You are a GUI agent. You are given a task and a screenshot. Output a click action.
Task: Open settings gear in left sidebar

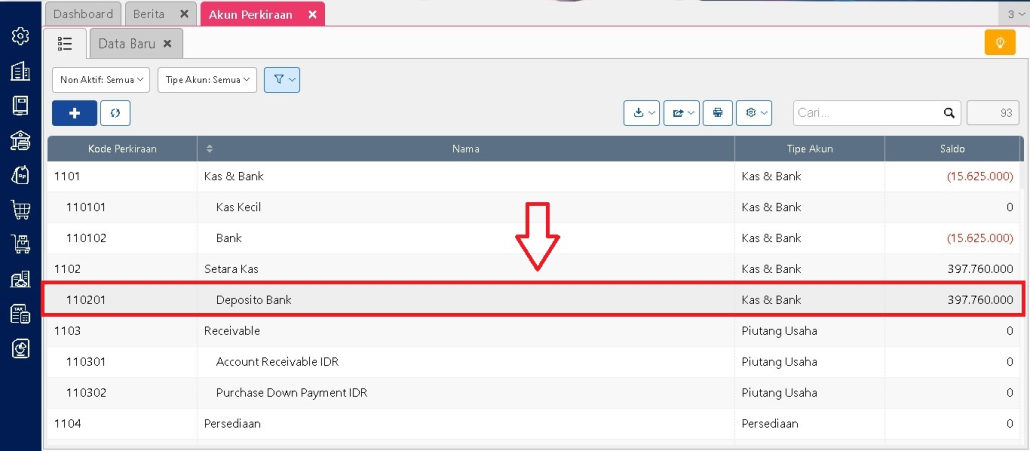20,37
